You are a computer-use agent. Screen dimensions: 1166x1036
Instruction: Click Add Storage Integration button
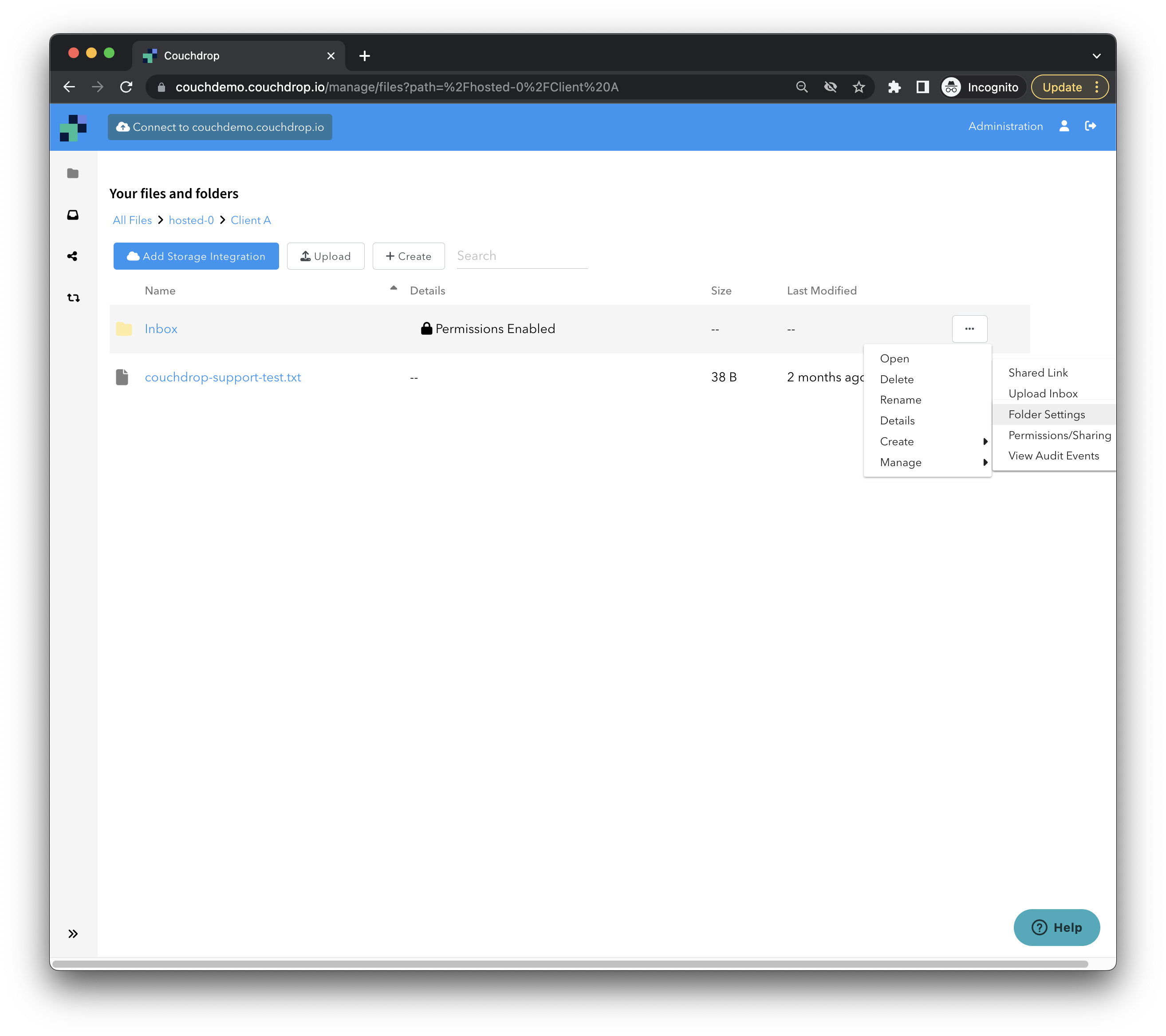click(x=196, y=256)
